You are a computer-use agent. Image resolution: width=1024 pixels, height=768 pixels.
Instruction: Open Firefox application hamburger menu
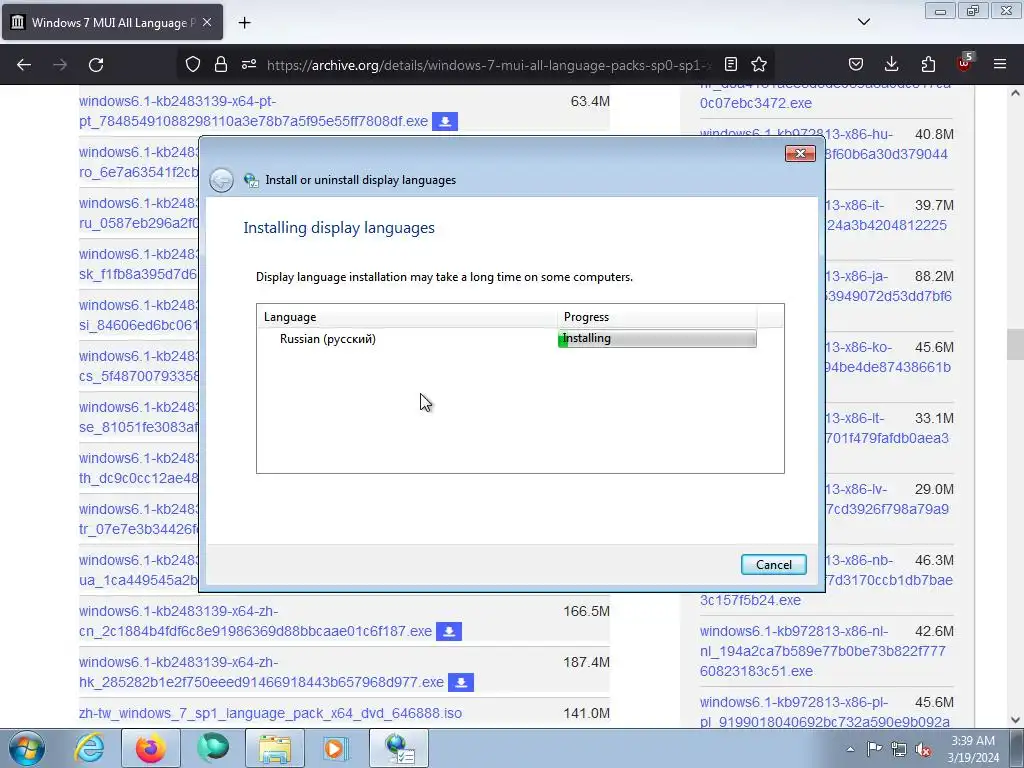click(1000, 64)
